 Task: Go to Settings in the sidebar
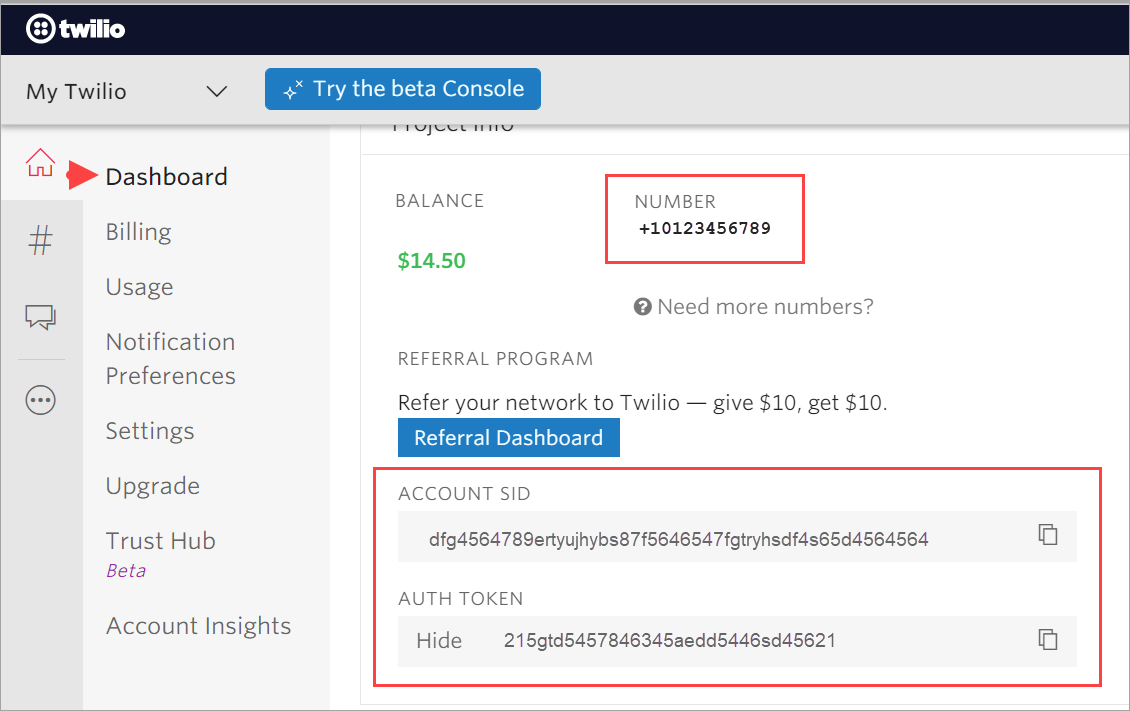click(x=150, y=431)
